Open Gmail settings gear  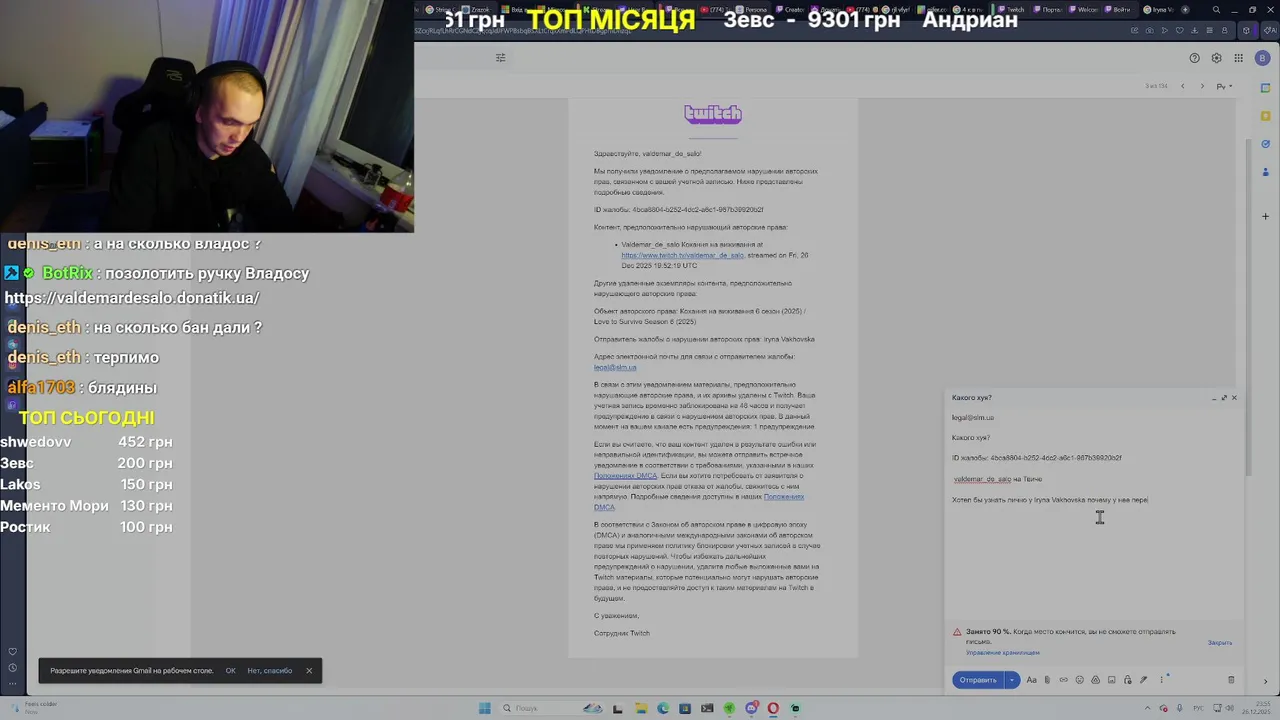[1216, 58]
